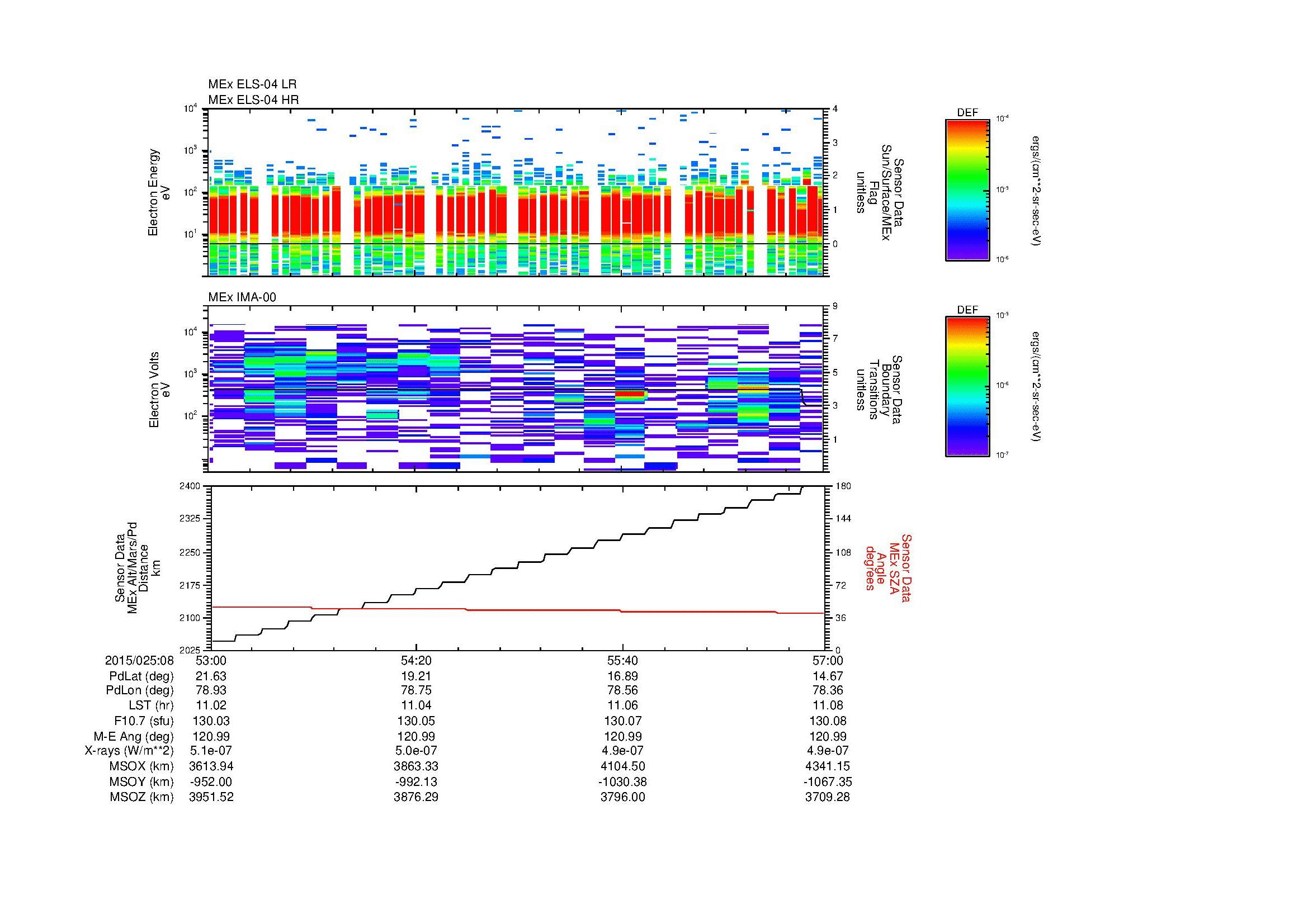This screenshot has width=1308, height=924.
Task: Click the PdLon value 78.93
Action: coord(211,690)
